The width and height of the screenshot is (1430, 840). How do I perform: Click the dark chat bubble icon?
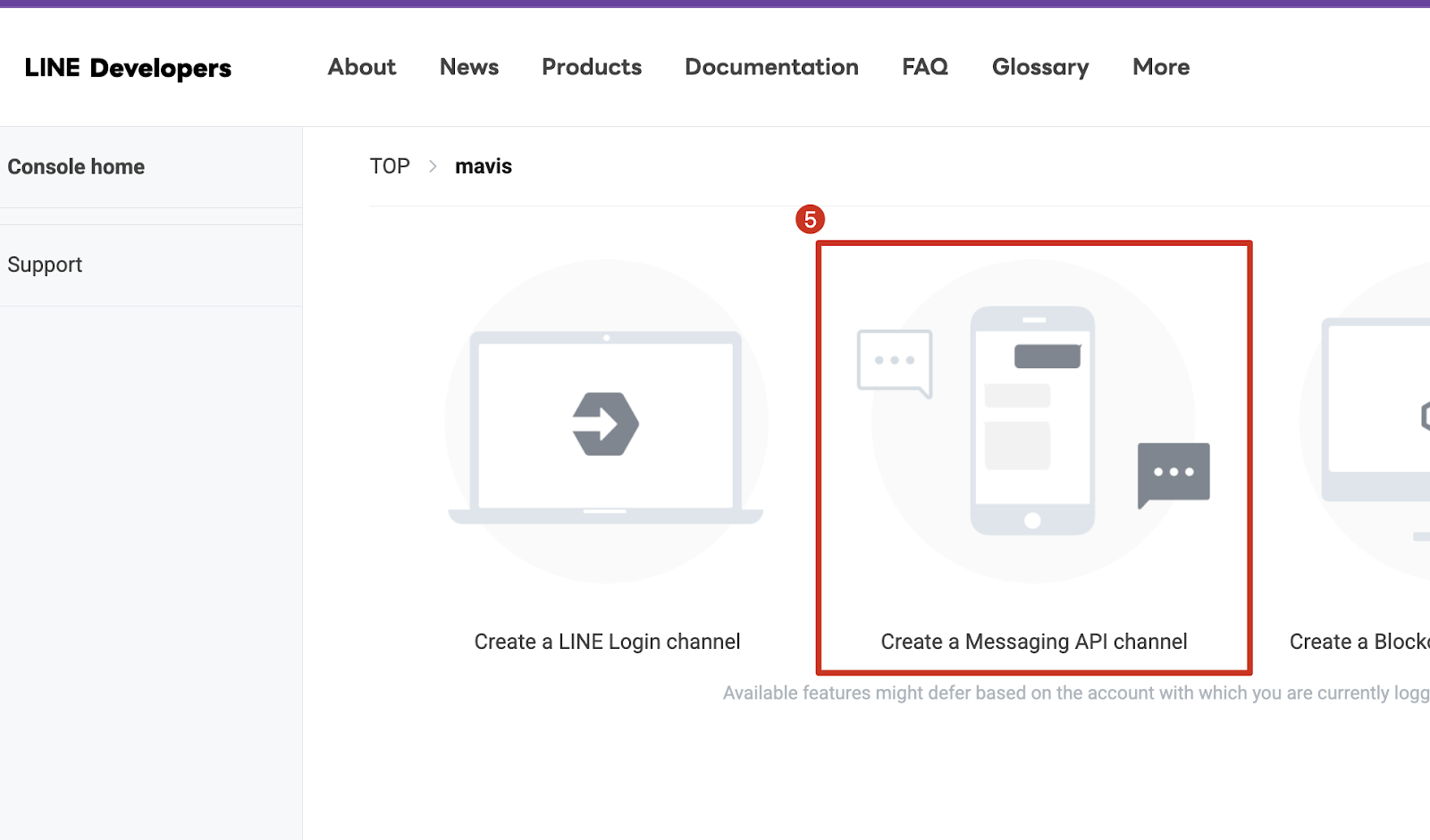1173,475
